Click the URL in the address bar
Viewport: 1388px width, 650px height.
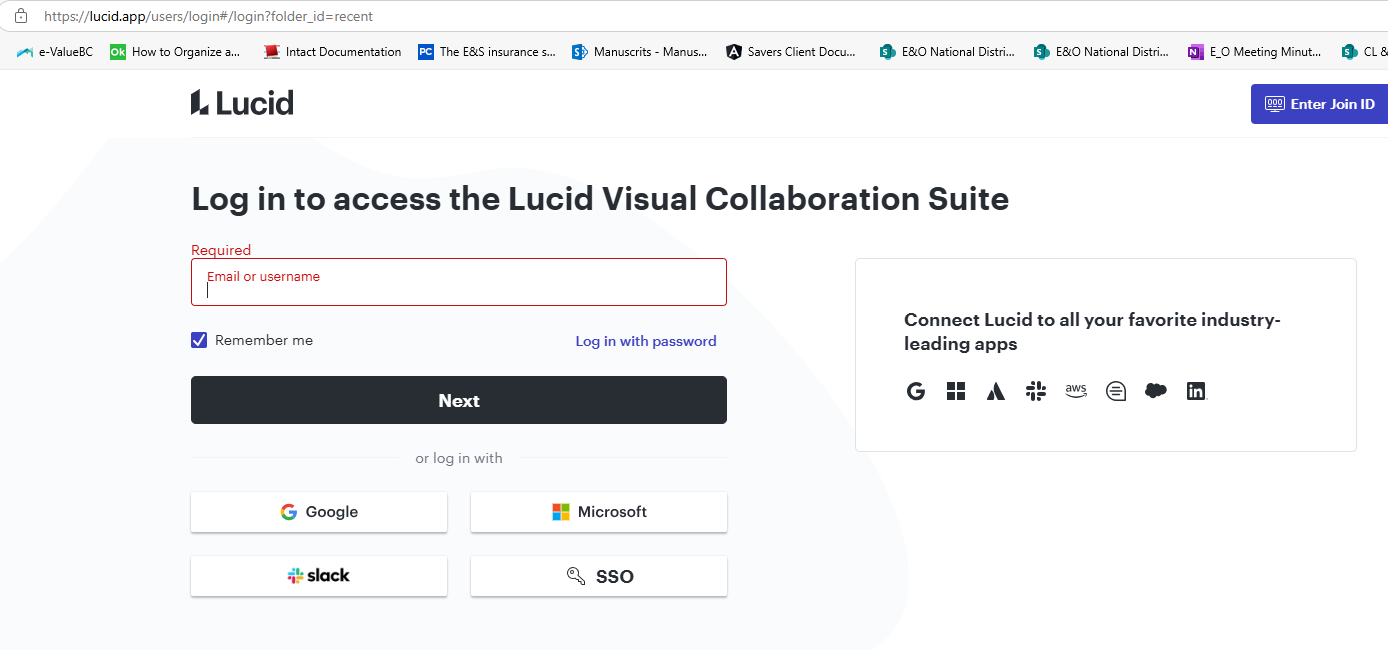209,17
